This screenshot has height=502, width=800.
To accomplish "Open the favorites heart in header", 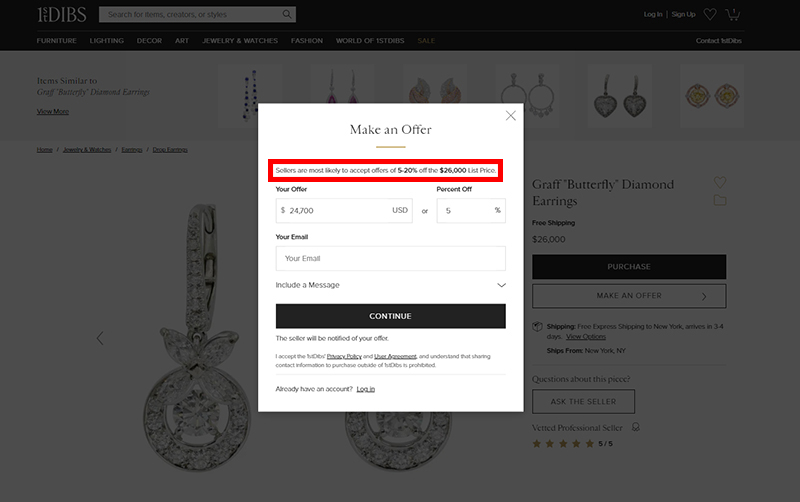I will point(710,14).
